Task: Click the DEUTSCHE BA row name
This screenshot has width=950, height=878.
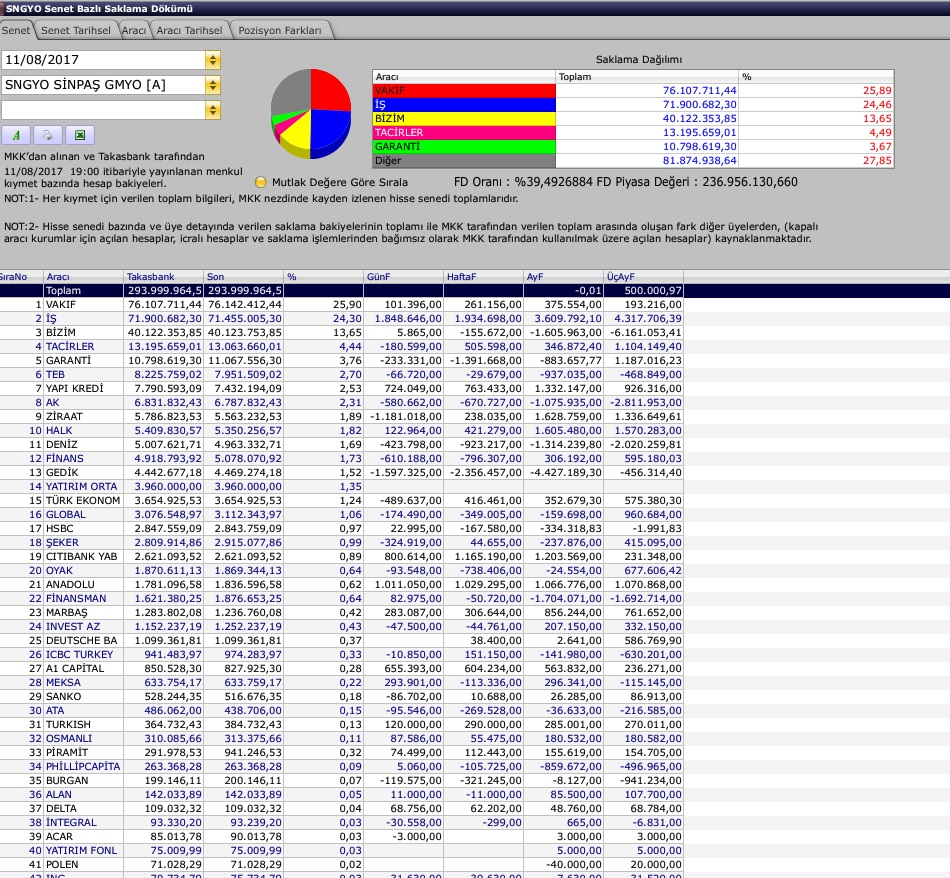Action: click(82, 640)
